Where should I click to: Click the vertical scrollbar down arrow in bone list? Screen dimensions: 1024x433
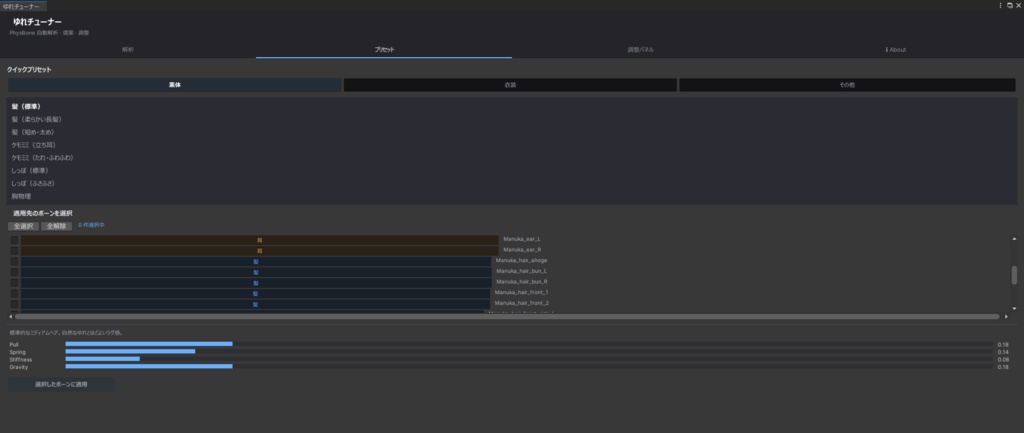tap(1014, 308)
